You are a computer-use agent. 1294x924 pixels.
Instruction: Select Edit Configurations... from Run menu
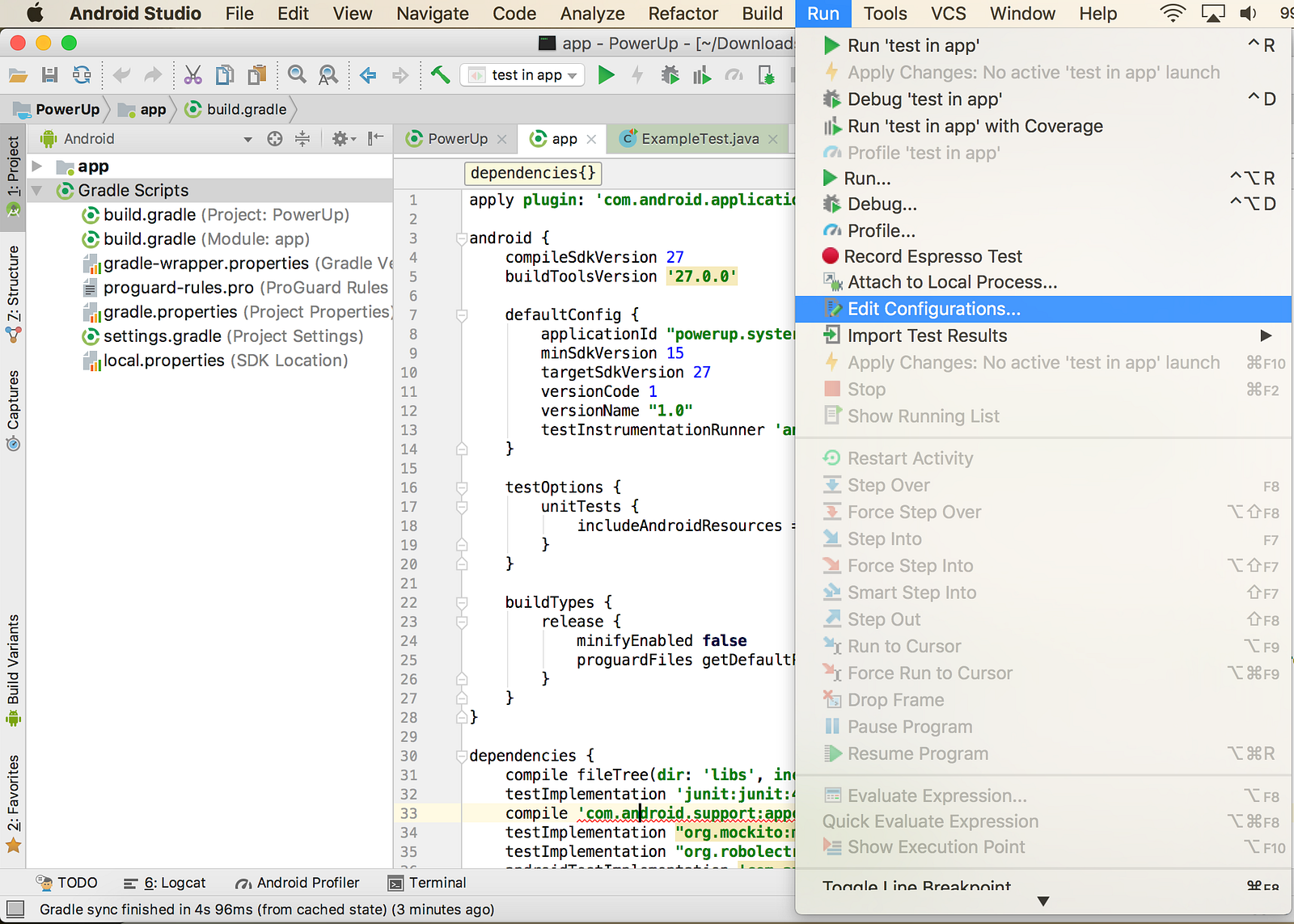point(933,309)
